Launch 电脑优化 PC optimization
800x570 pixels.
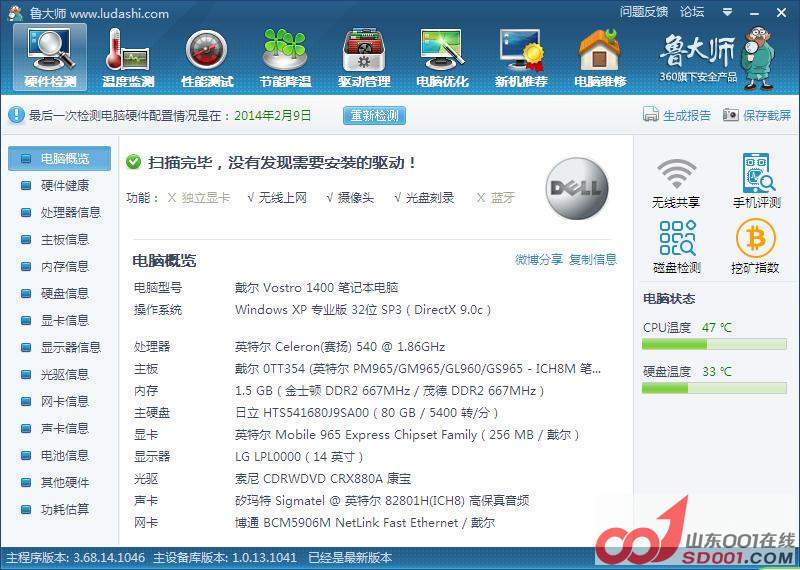click(x=441, y=57)
